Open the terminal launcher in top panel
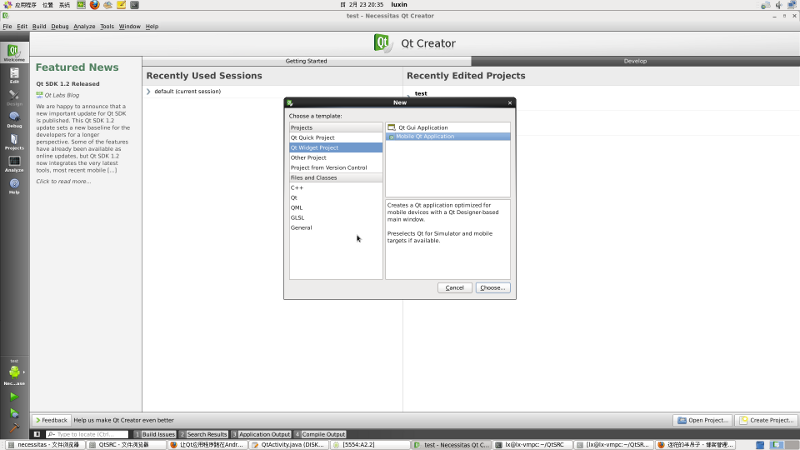 tap(134, 5)
